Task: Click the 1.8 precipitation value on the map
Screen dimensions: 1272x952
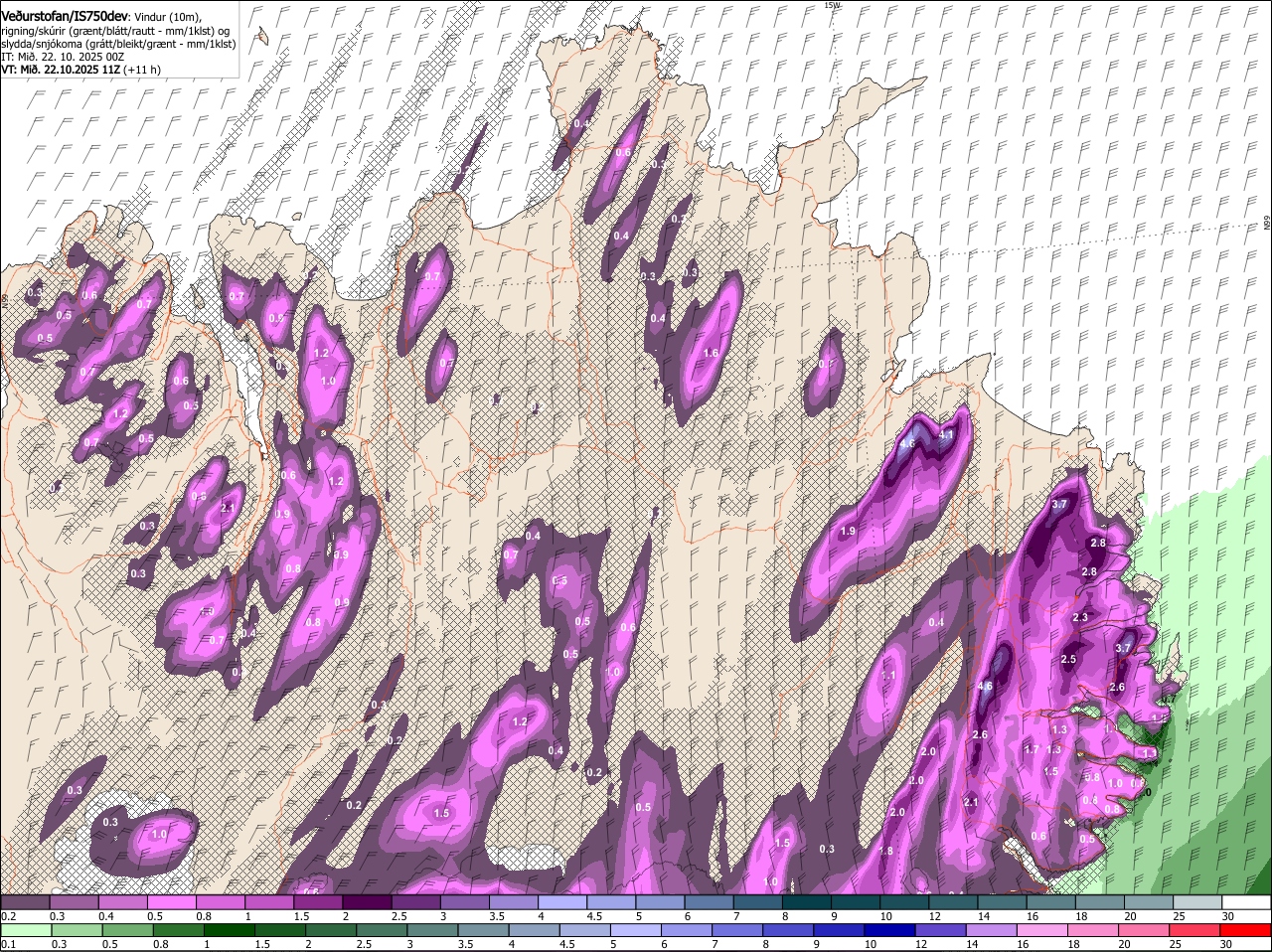Action: [886, 851]
